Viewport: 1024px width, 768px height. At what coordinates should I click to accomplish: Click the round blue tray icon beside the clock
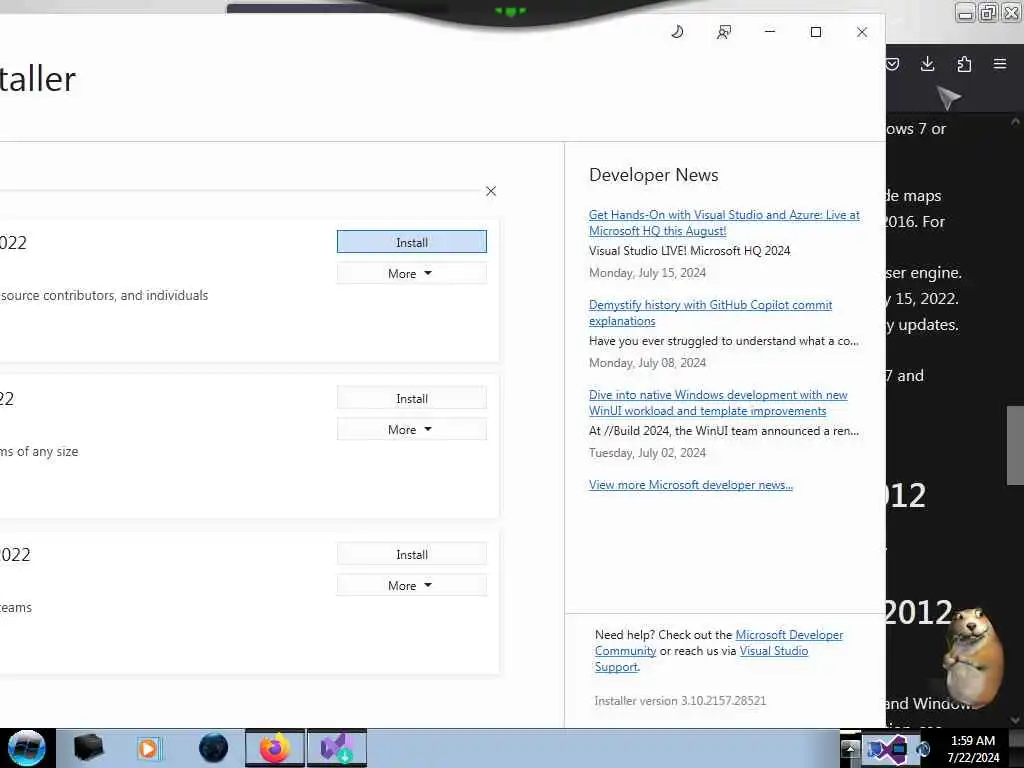click(923, 750)
